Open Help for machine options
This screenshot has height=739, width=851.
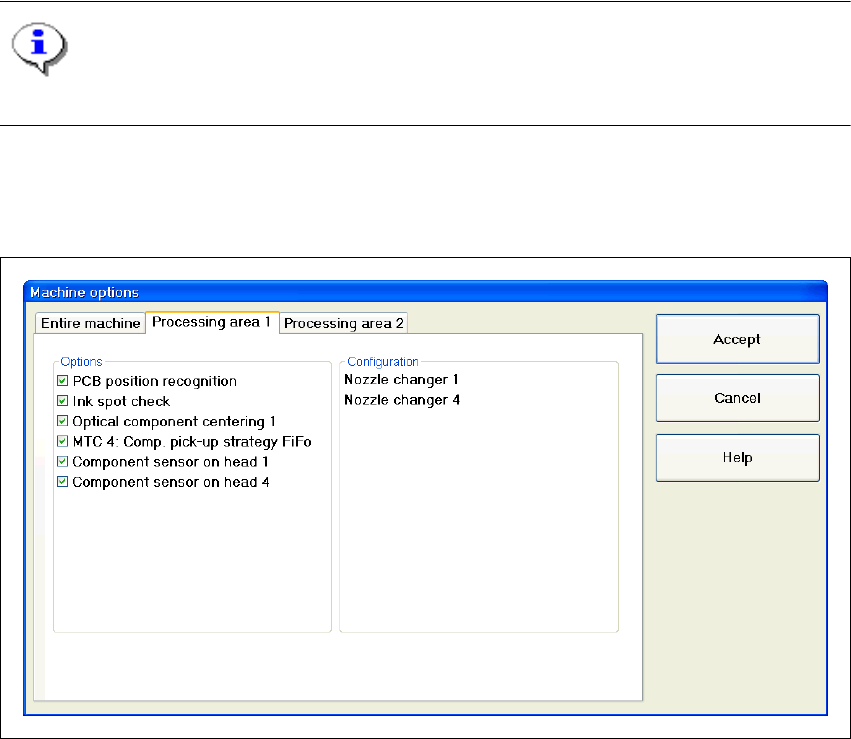click(x=737, y=458)
